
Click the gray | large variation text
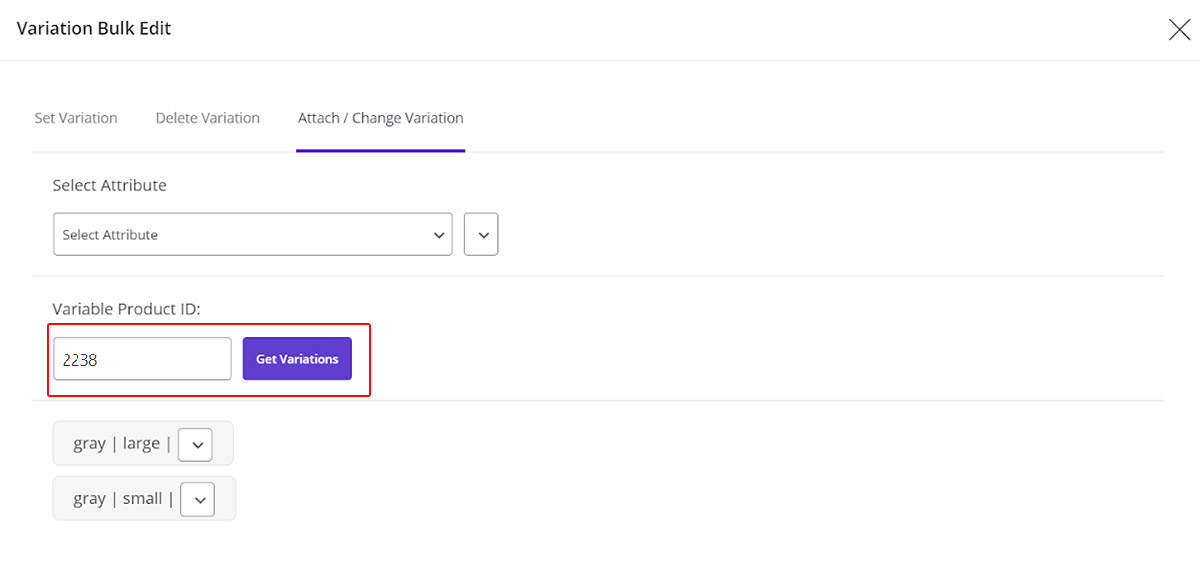pyautogui.click(x=120, y=443)
